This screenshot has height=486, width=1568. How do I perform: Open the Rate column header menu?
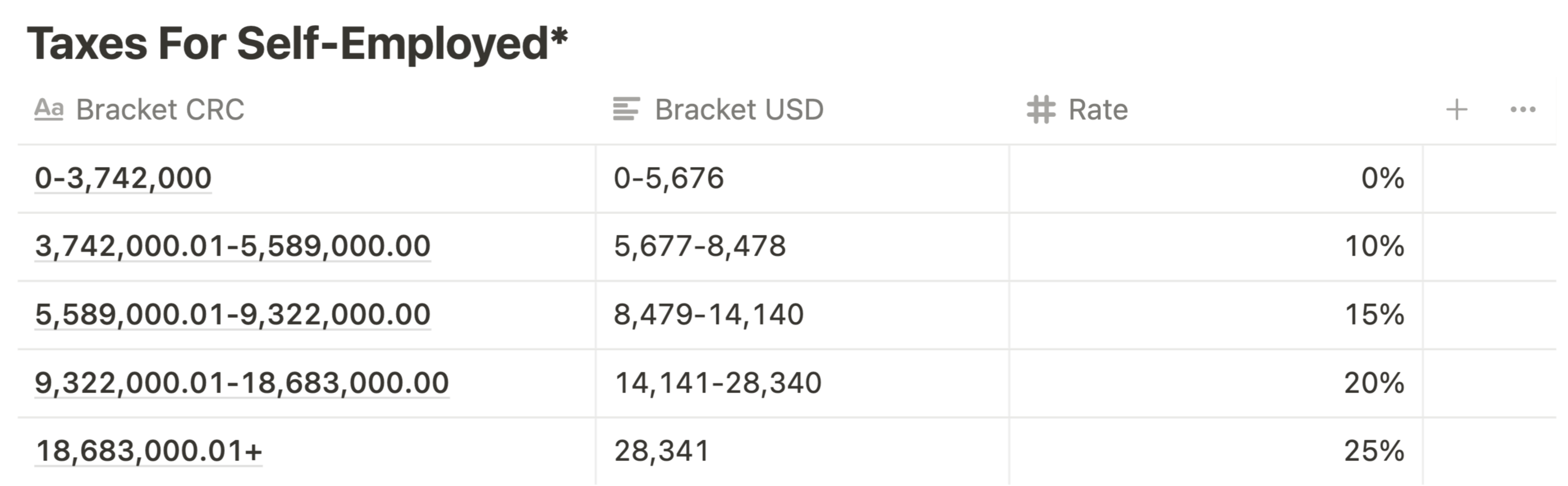pos(1216,110)
